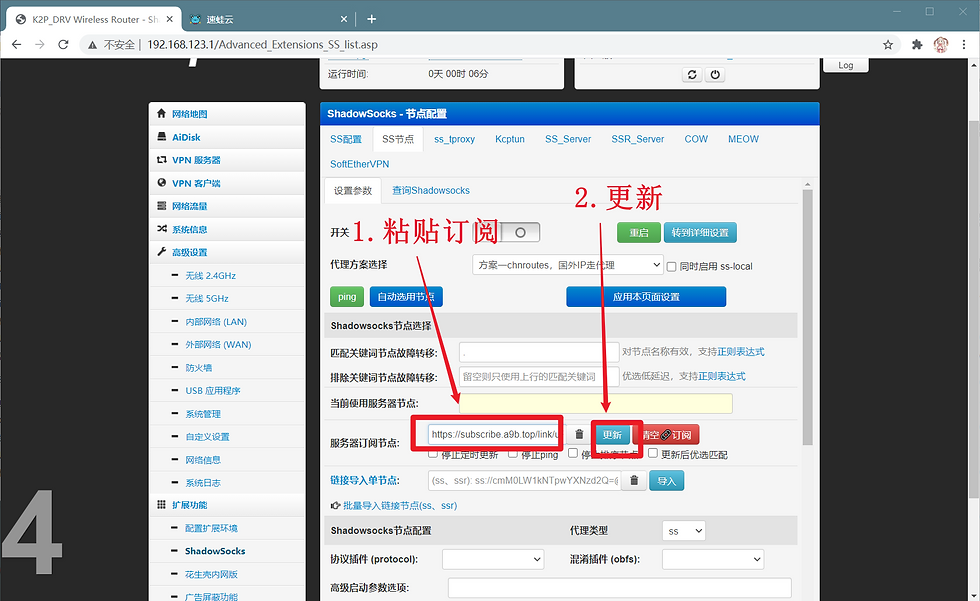Switch to the 速蛙云 browser tab
The height and width of the screenshot is (601, 980).
[269, 19]
